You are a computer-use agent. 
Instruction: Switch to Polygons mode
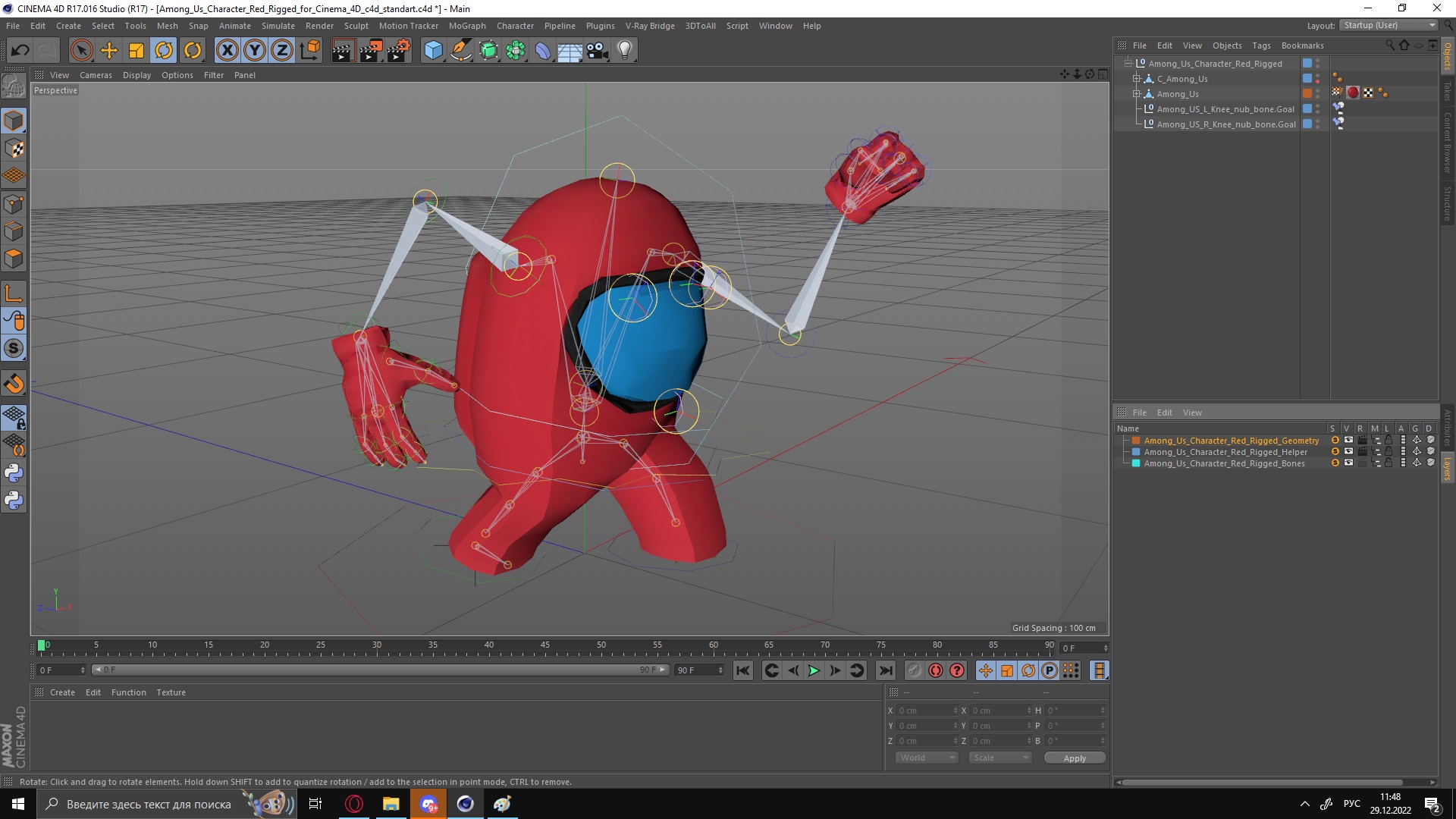click(x=14, y=259)
